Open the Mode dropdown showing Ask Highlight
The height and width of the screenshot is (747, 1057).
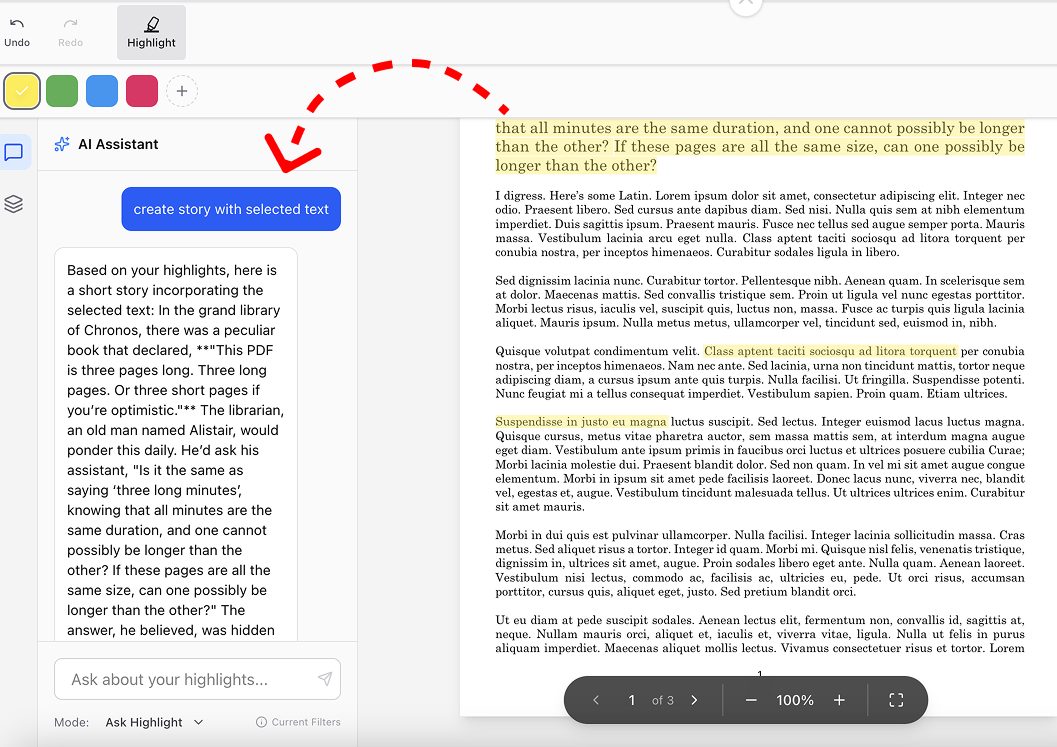[x=154, y=721]
